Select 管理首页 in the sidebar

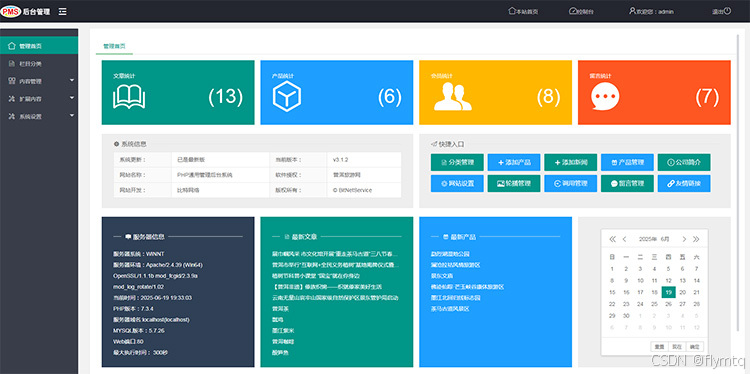coord(39,46)
